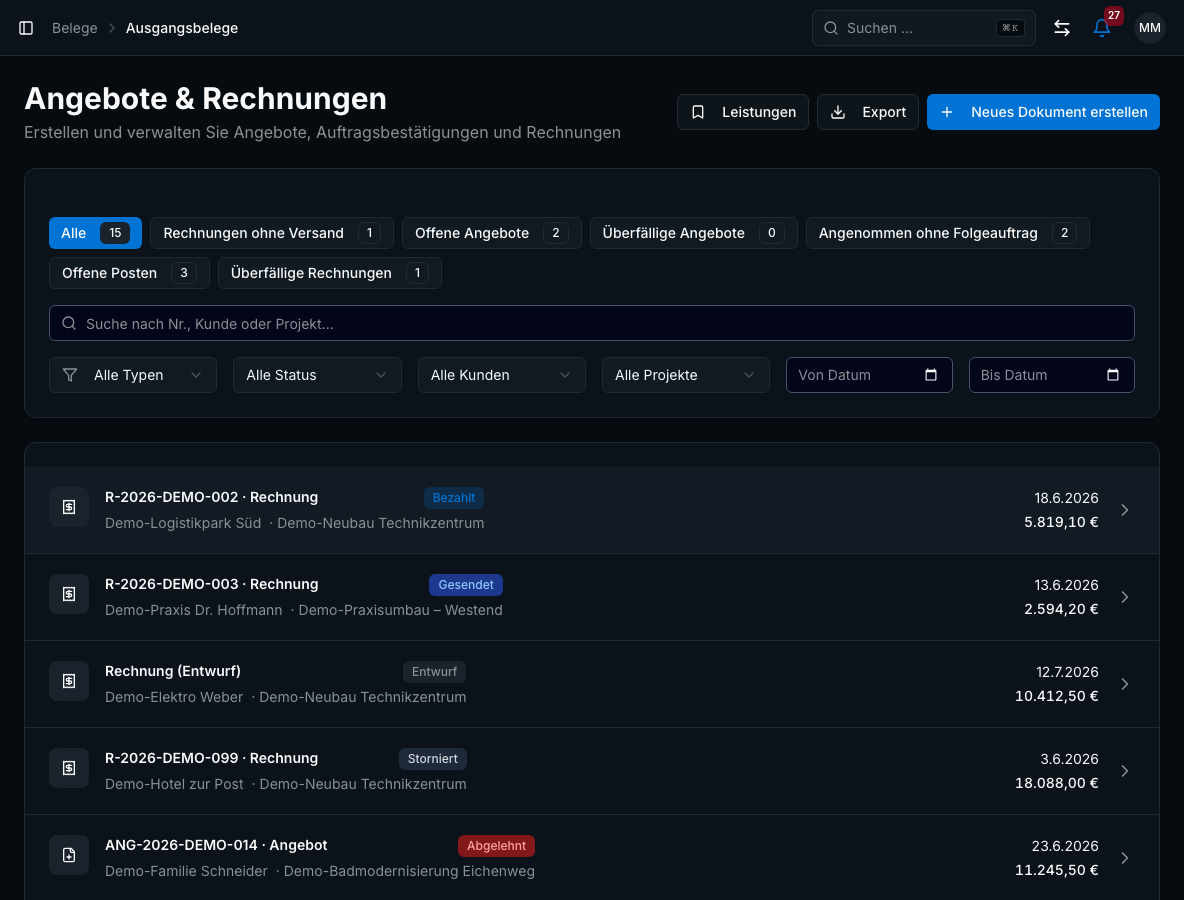This screenshot has width=1184, height=900.
Task: Click the Gesendet status badge
Action: (x=466, y=584)
